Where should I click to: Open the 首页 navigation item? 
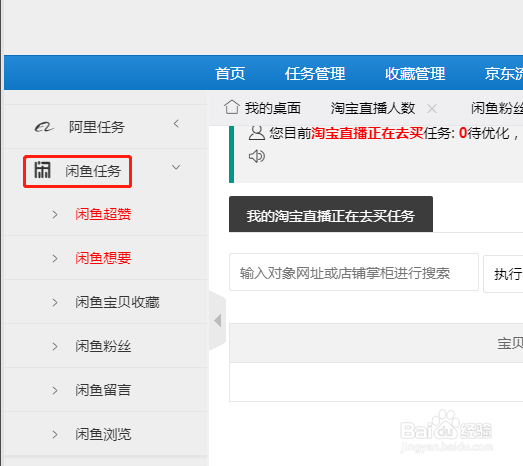pos(230,73)
